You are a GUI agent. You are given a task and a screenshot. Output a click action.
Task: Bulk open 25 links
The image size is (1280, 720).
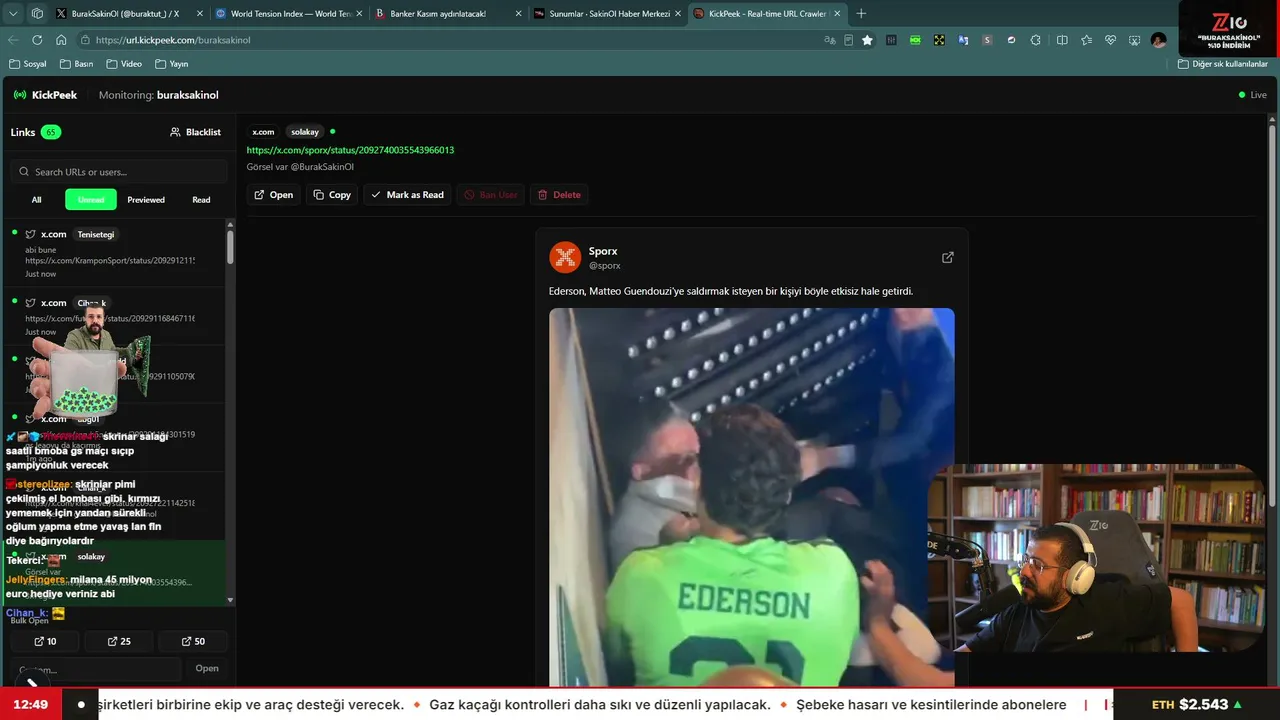tap(119, 641)
